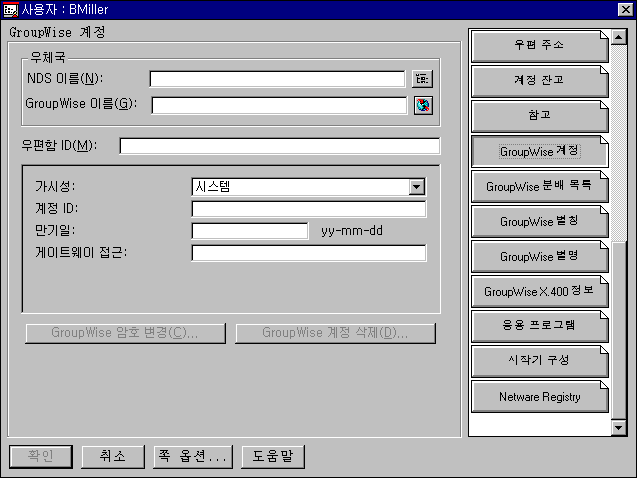Click the GroupWise 암호 변경 button

pos(125,333)
